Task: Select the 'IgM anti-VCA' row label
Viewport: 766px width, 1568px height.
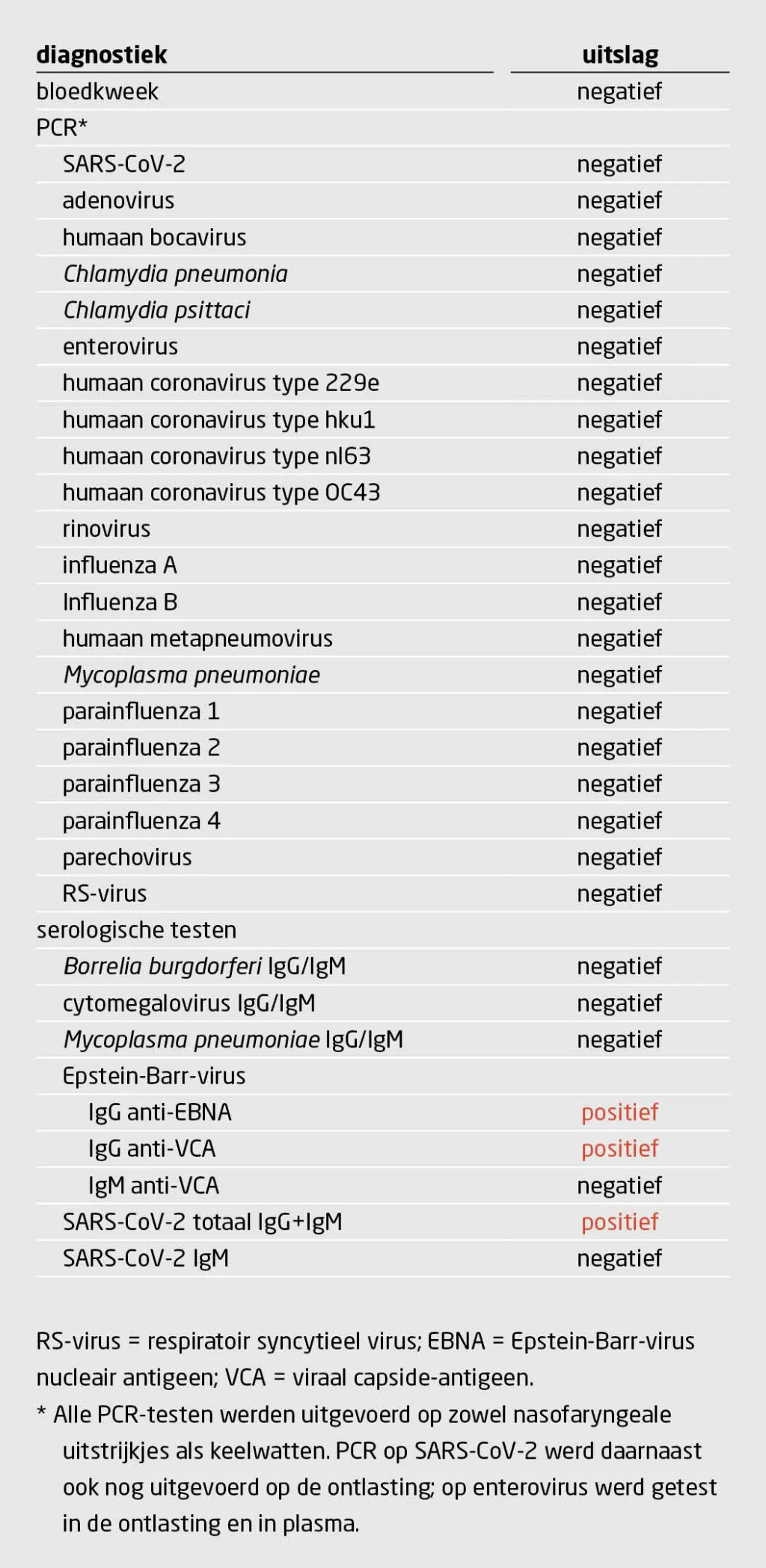Action: point(153,1186)
